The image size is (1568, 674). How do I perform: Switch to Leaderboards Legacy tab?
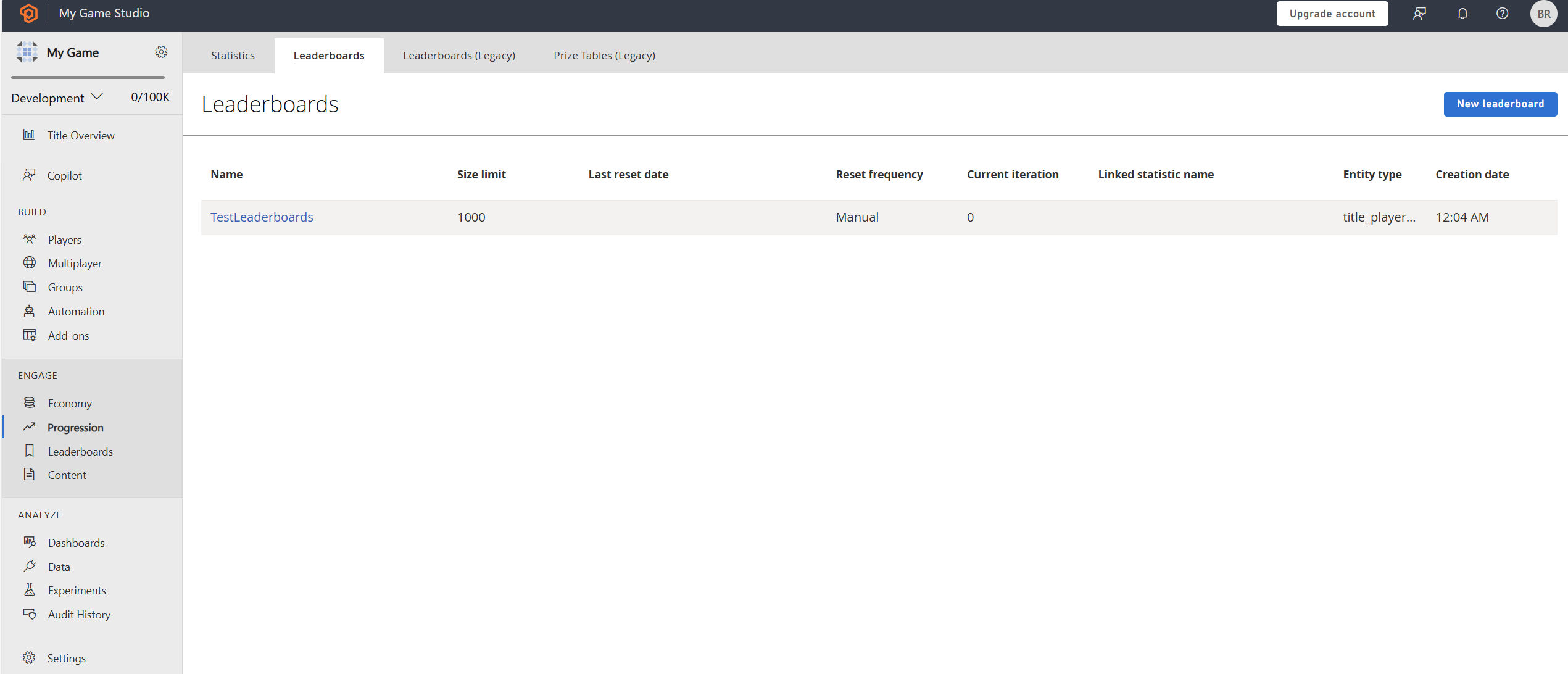[459, 55]
